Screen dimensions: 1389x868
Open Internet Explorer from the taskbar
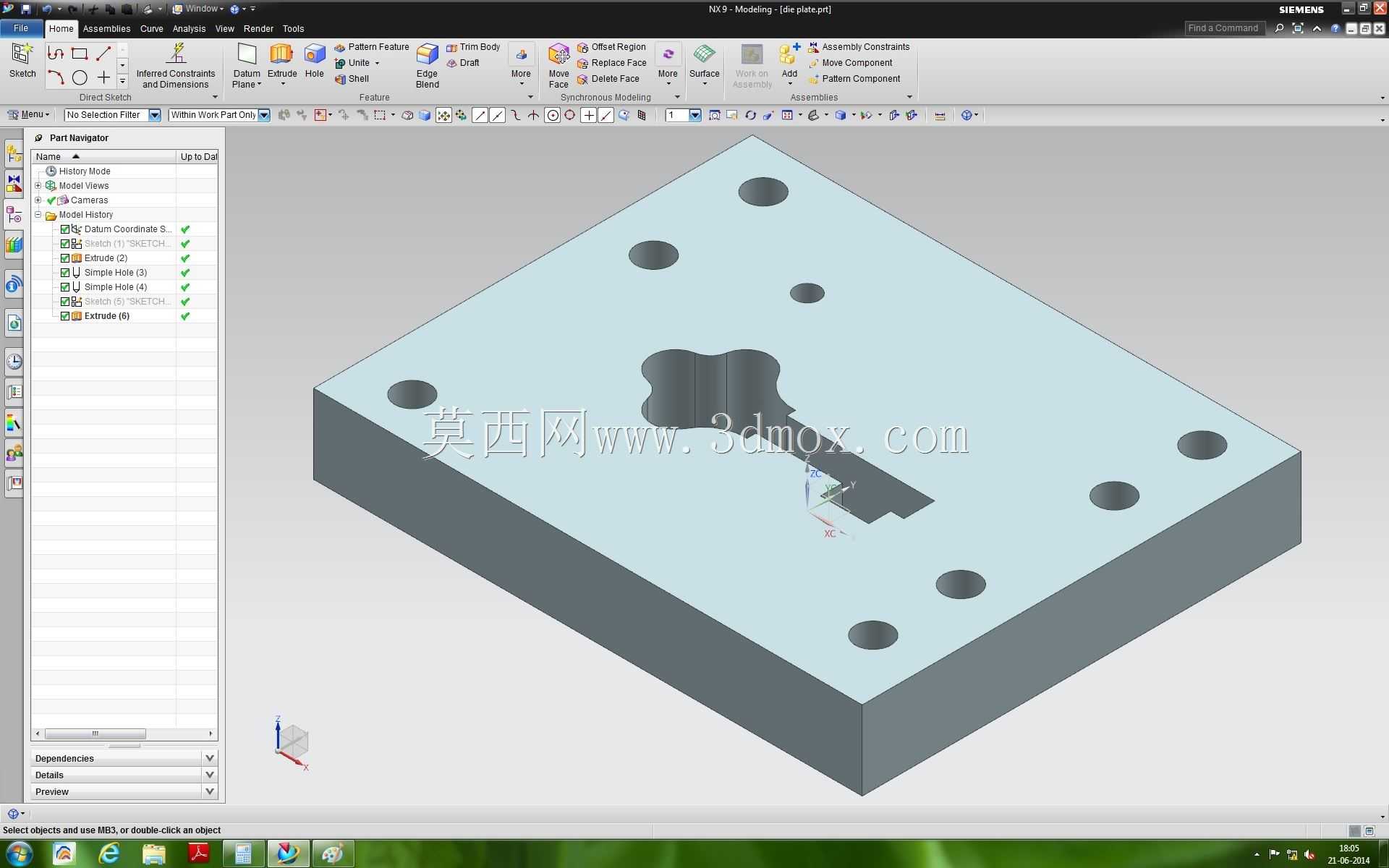tap(109, 854)
